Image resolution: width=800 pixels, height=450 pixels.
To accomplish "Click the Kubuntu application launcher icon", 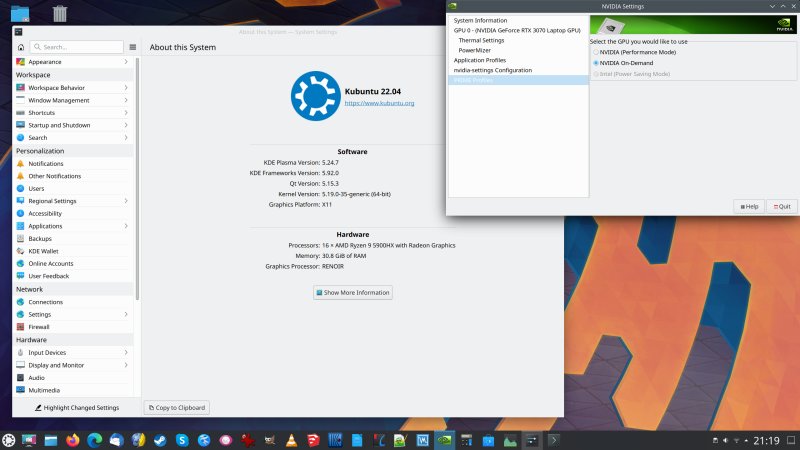I will 9,439.
